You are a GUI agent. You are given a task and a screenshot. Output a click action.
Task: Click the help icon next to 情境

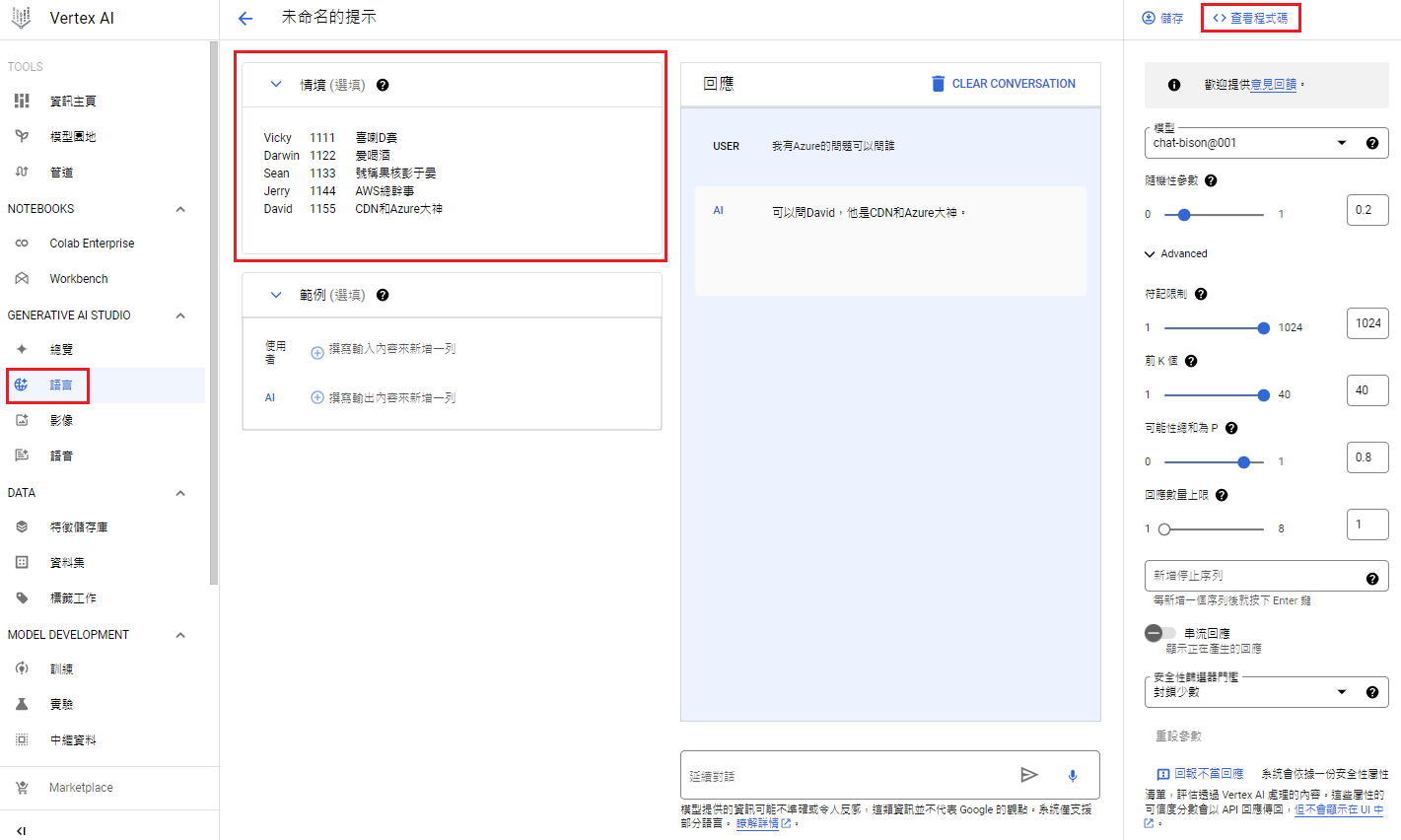click(383, 85)
